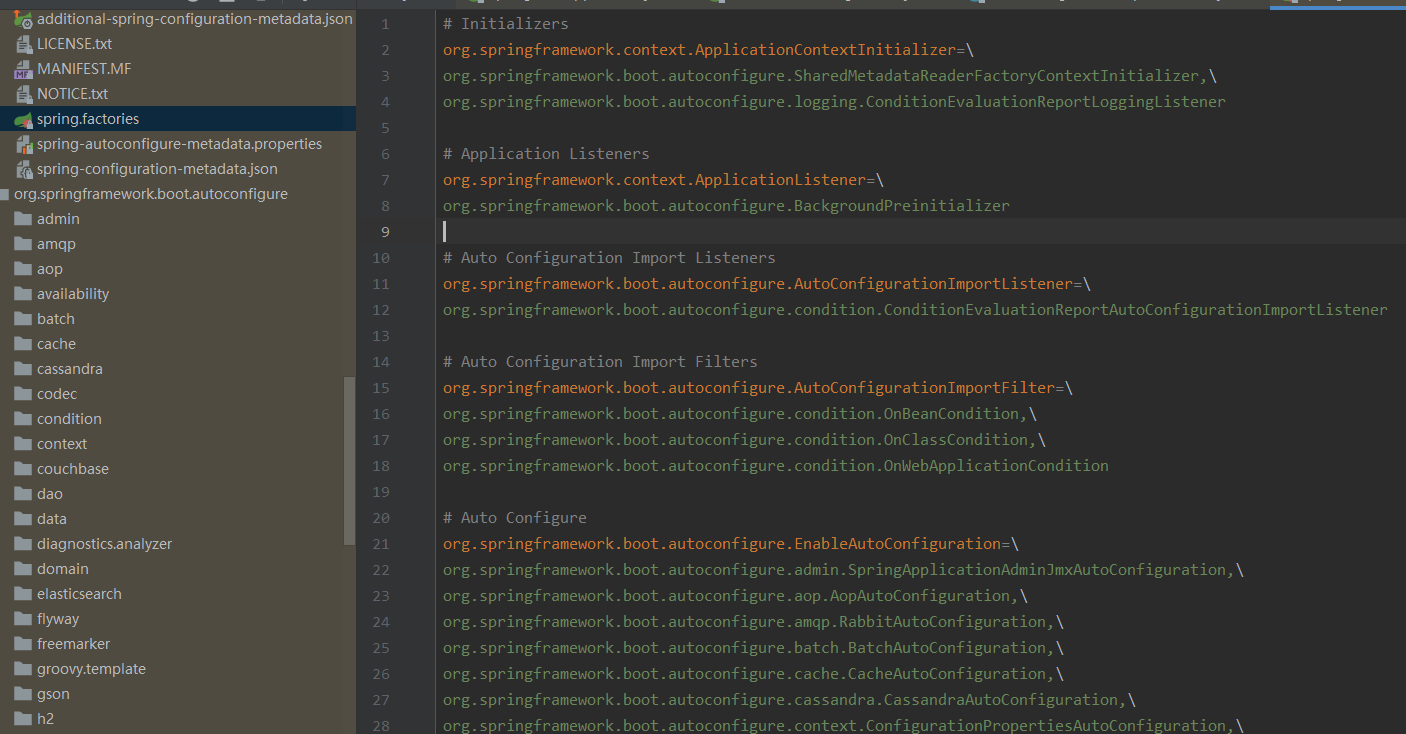Select the gson package in tree

[x=53, y=694]
